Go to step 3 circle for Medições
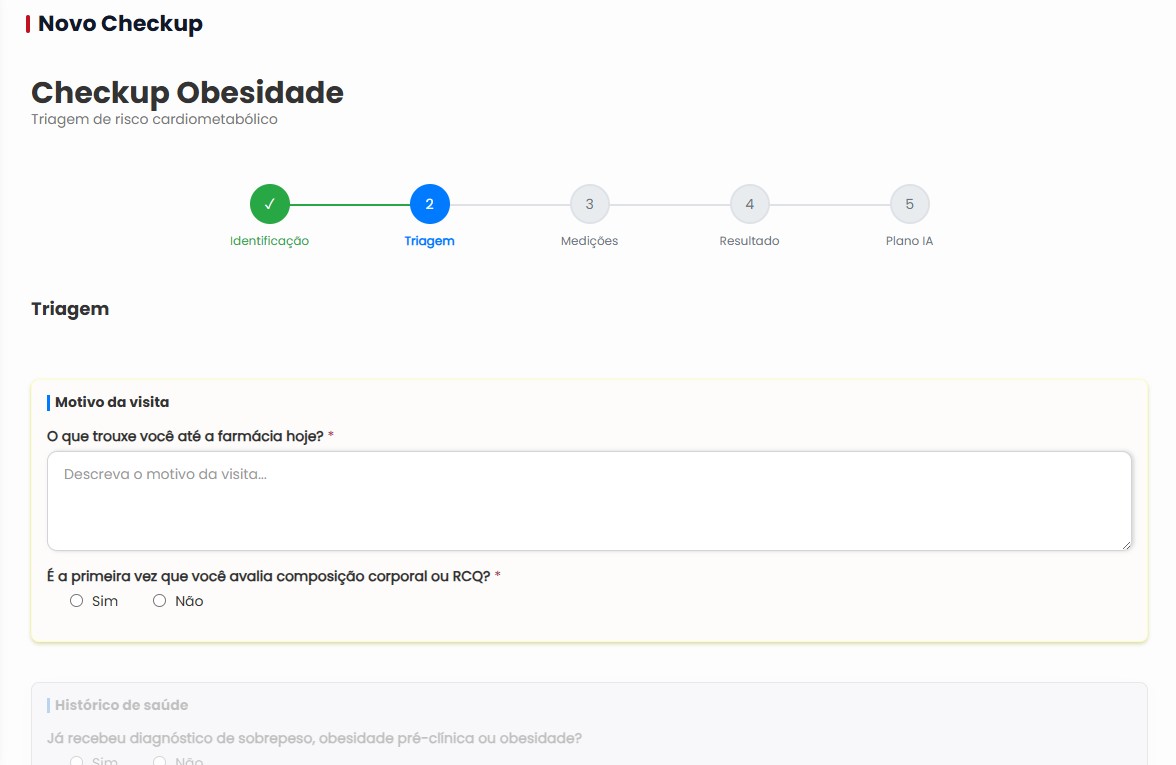 (590, 204)
